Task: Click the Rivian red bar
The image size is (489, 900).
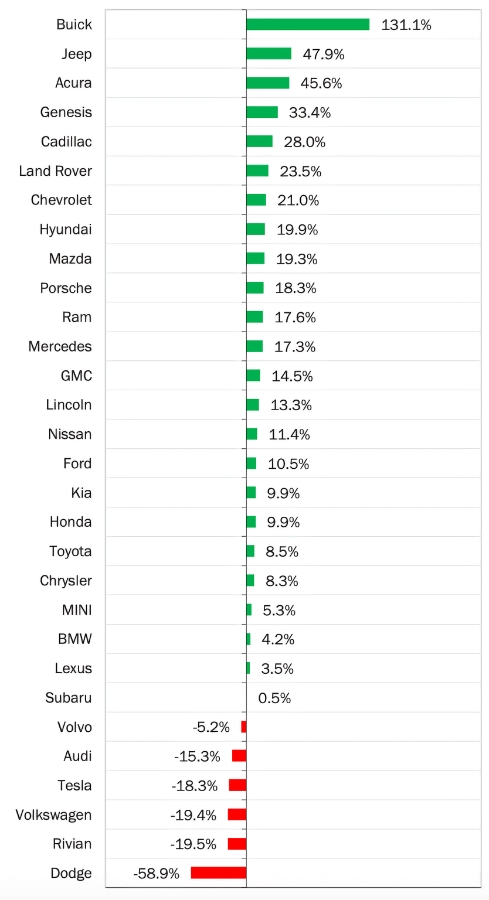Action: pyautogui.click(x=237, y=844)
